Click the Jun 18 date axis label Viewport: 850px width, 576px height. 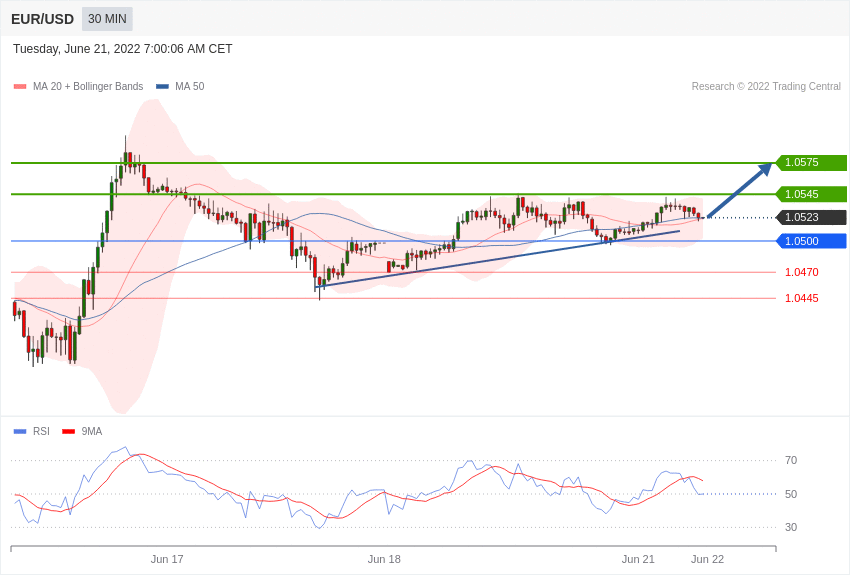pyautogui.click(x=384, y=559)
